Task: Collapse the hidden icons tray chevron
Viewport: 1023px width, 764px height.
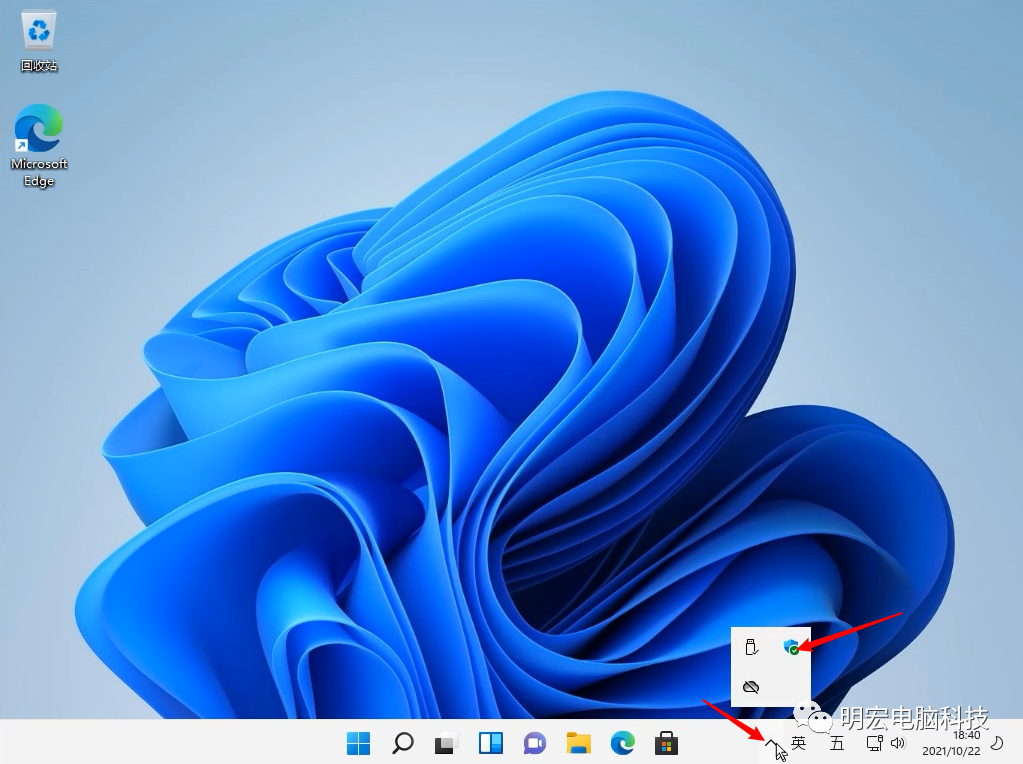Action: click(771, 742)
